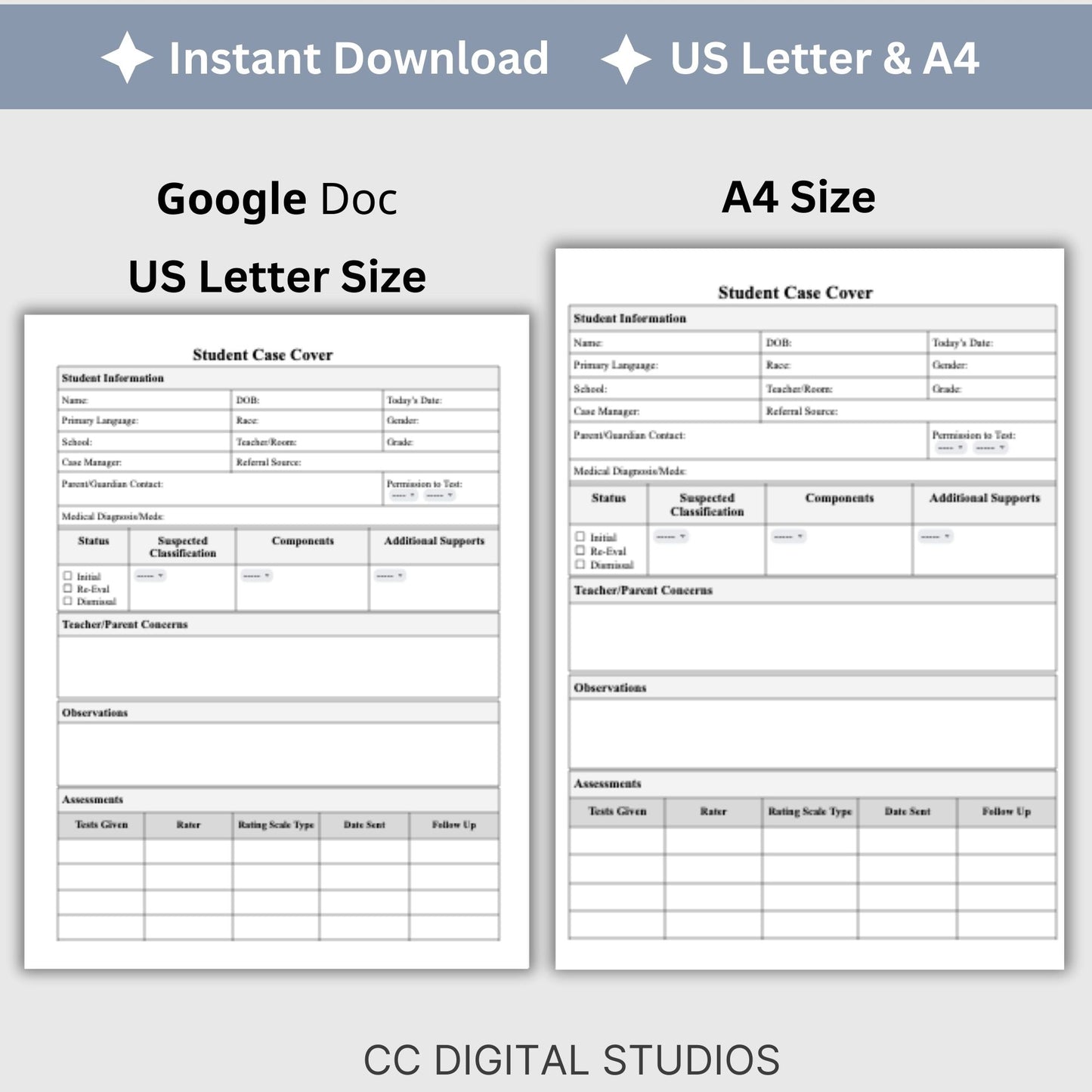1092x1092 pixels.
Task: Select the Re-Eval checkbox on A4 page
Action: [x=580, y=550]
